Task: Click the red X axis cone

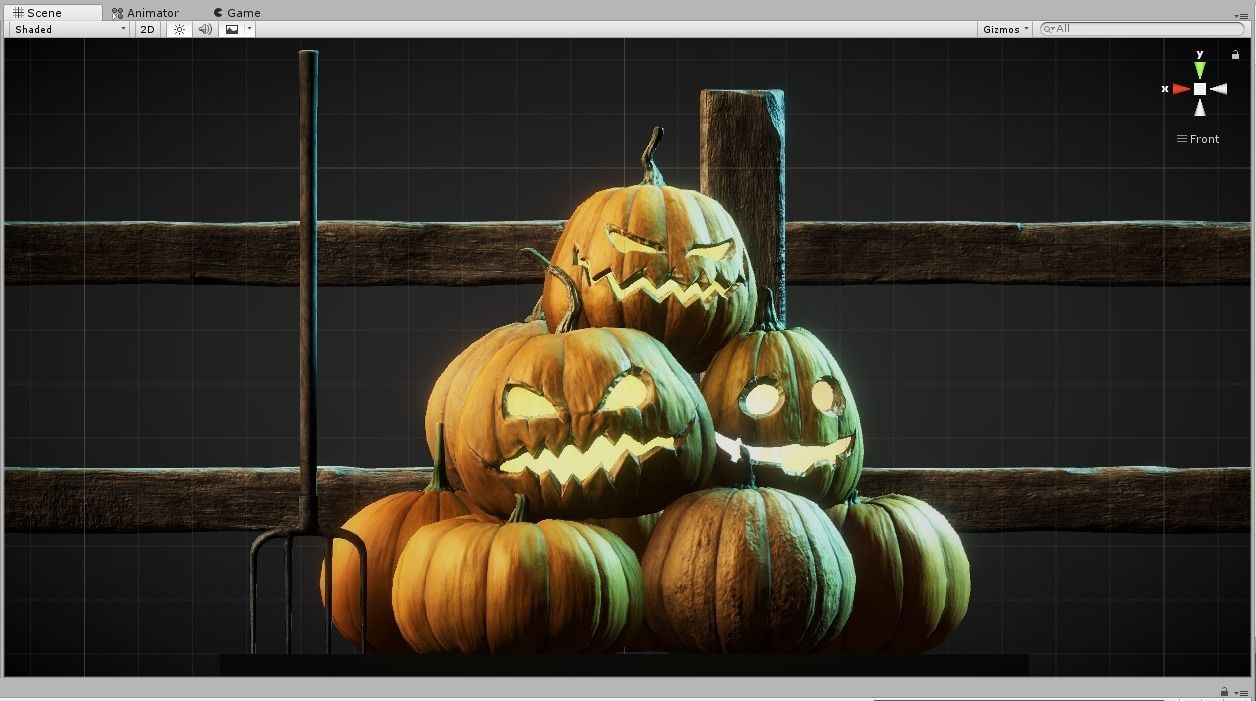Action: point(1182,89)
